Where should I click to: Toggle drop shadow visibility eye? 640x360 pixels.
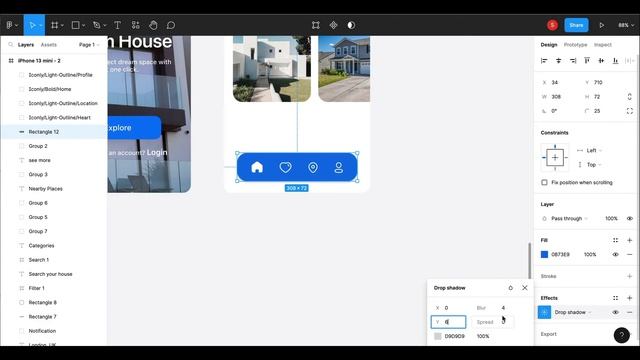tap(616, 312)
